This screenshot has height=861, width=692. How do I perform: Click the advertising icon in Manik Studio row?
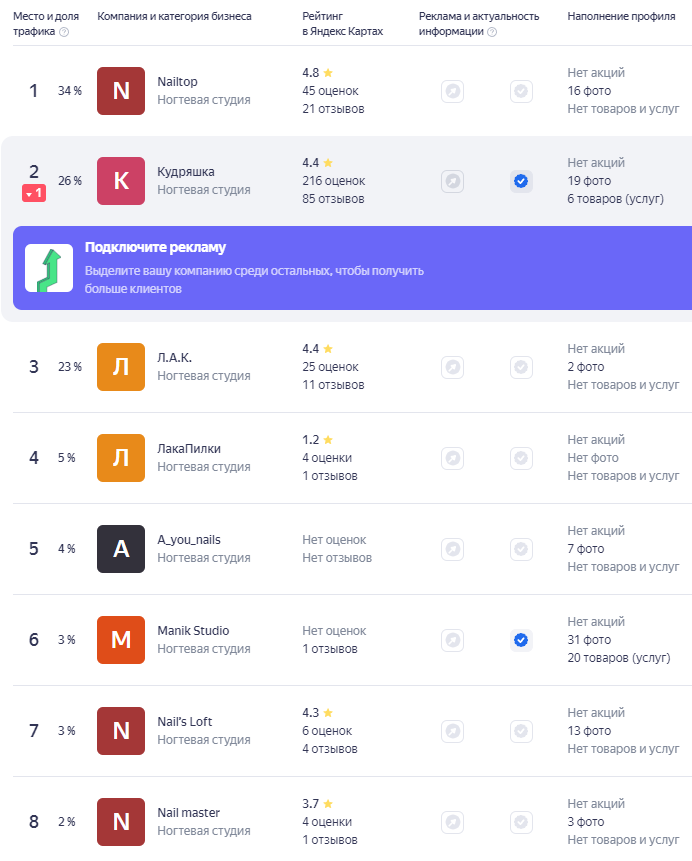click(x=453, y=640)
